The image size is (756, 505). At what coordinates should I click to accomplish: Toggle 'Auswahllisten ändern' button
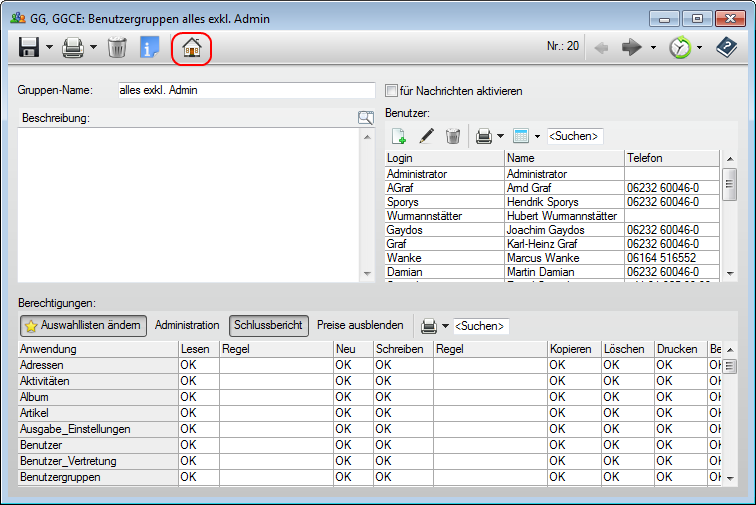[x=84, y=325]
